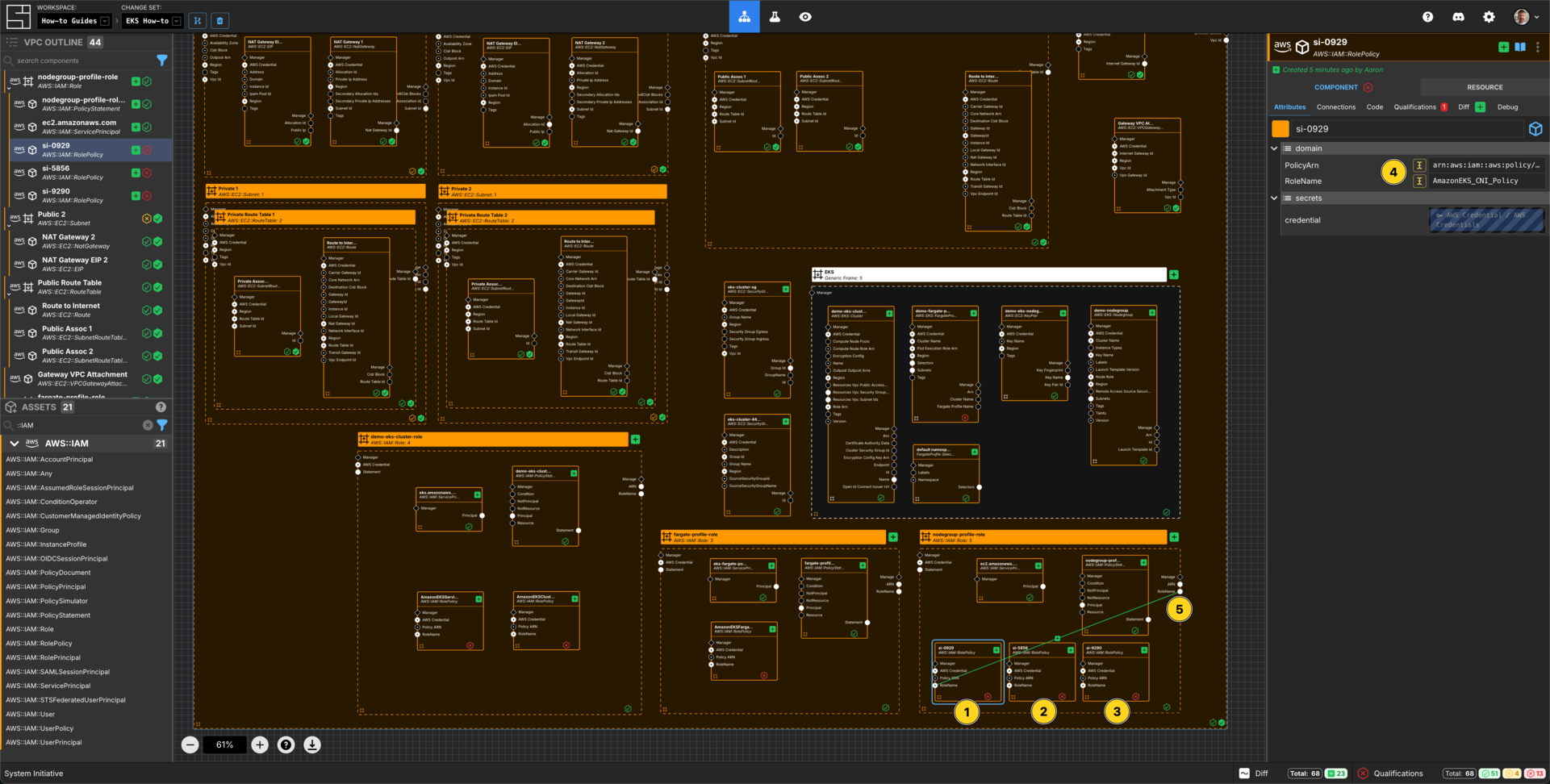The height and width of the screenshot is (784, 1550).
Task: Select the RESOURCE panel tab
Action: 1485,87
